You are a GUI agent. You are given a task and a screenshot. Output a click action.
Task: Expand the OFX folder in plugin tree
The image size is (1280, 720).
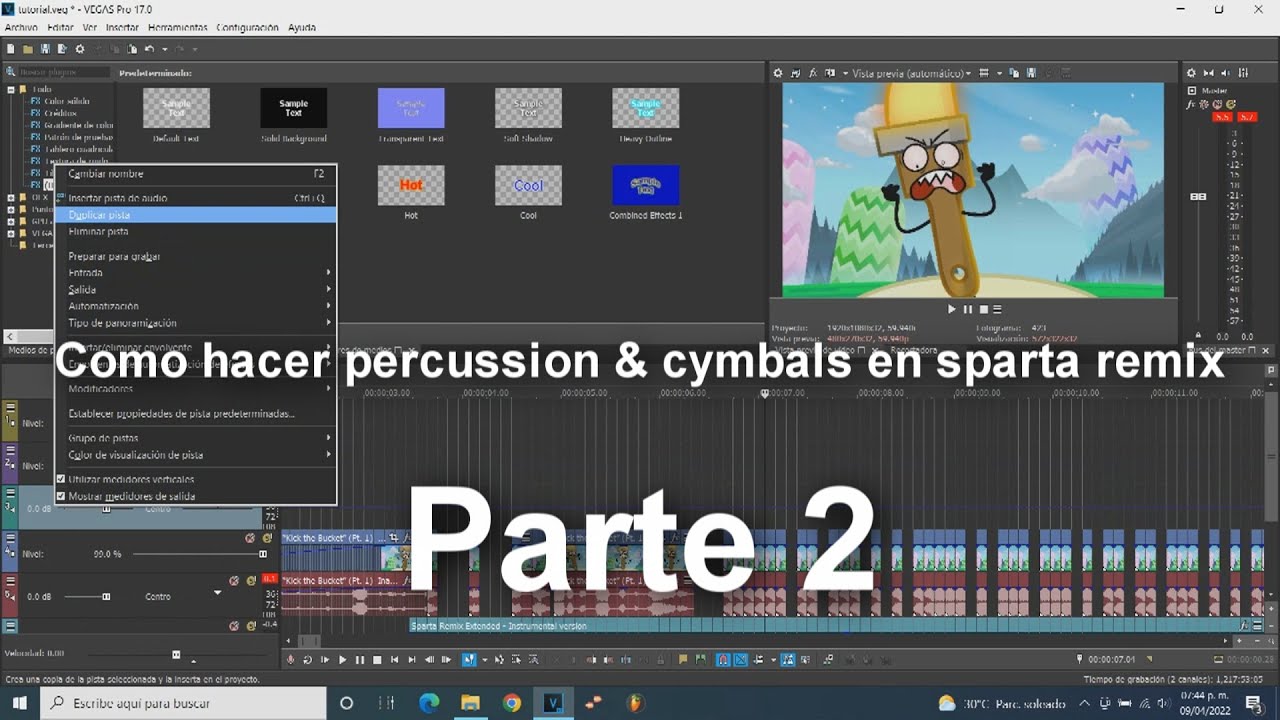click(11, 197)
